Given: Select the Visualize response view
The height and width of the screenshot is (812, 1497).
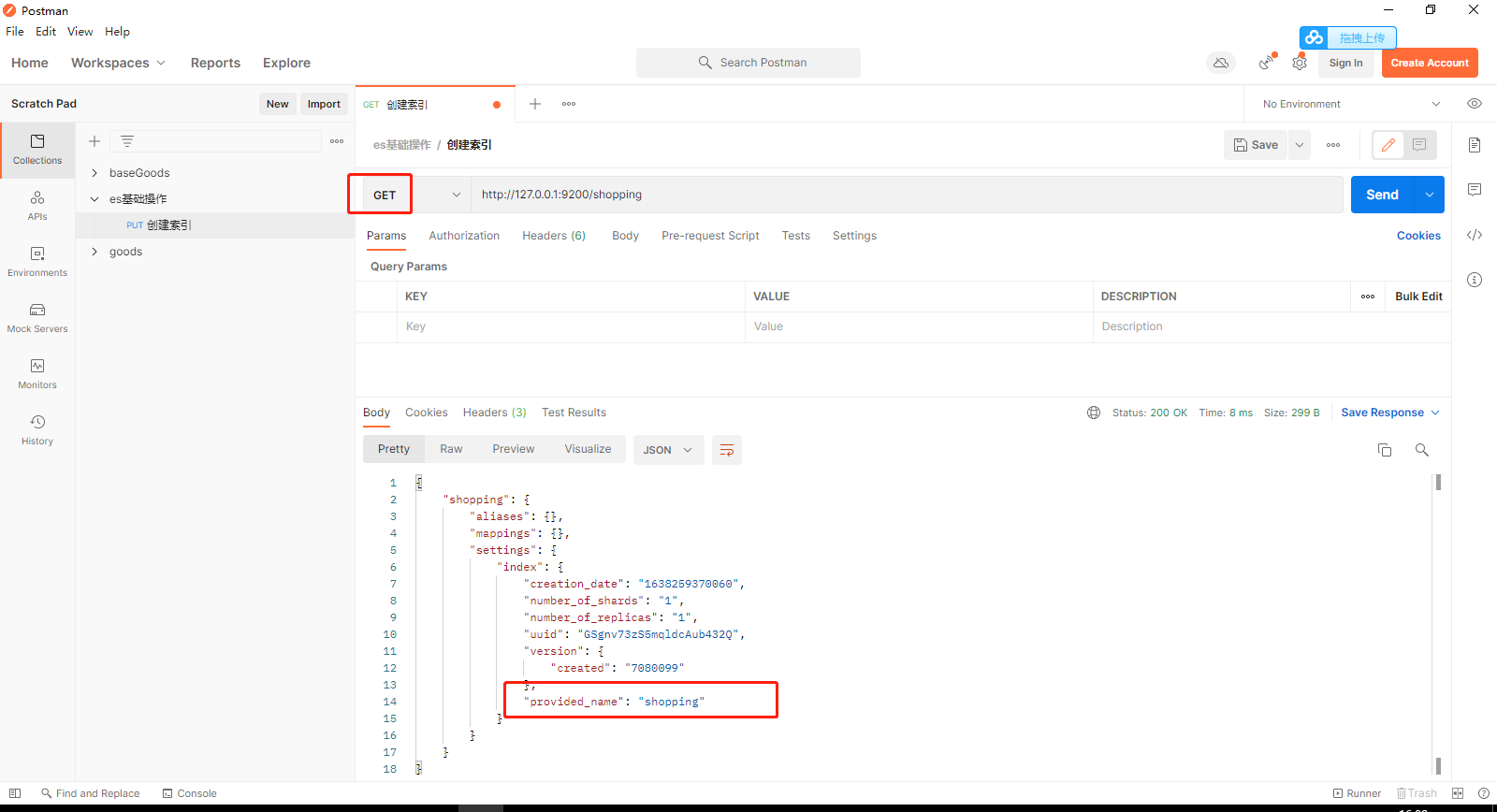Looking at the screenshot, I should 588,449.
